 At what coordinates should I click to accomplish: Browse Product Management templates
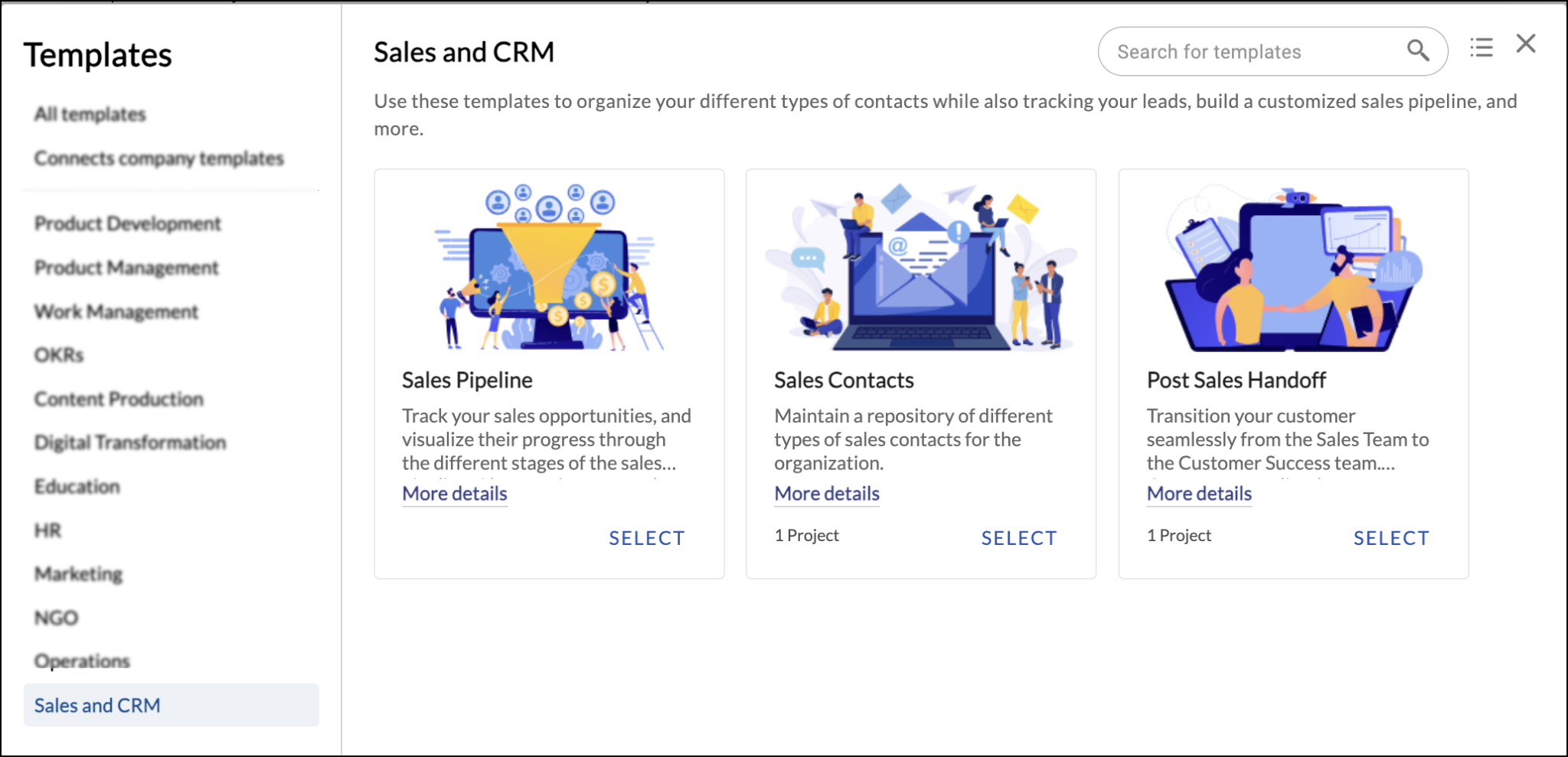click(x=125, y=267)
